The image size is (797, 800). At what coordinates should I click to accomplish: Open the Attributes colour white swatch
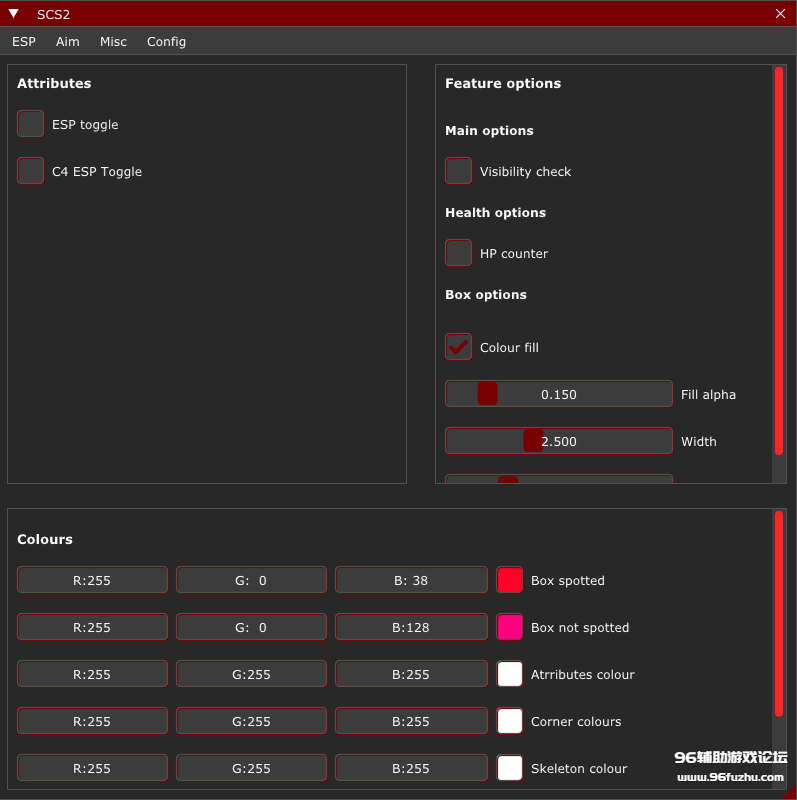pyautogui.click(x=510, y=674)
